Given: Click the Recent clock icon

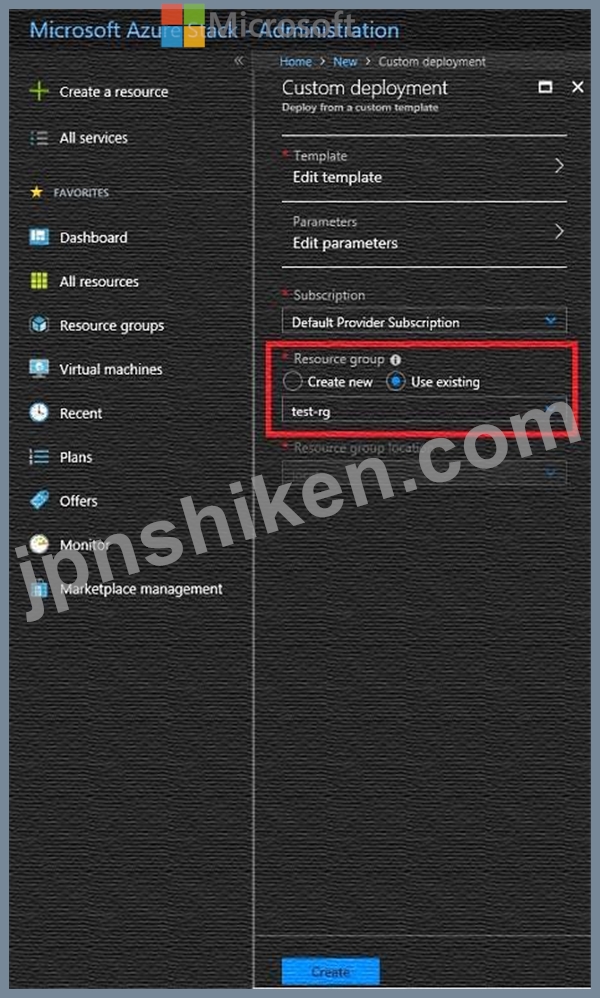Looking at the screenshot, I should click(x=39, y=412).
